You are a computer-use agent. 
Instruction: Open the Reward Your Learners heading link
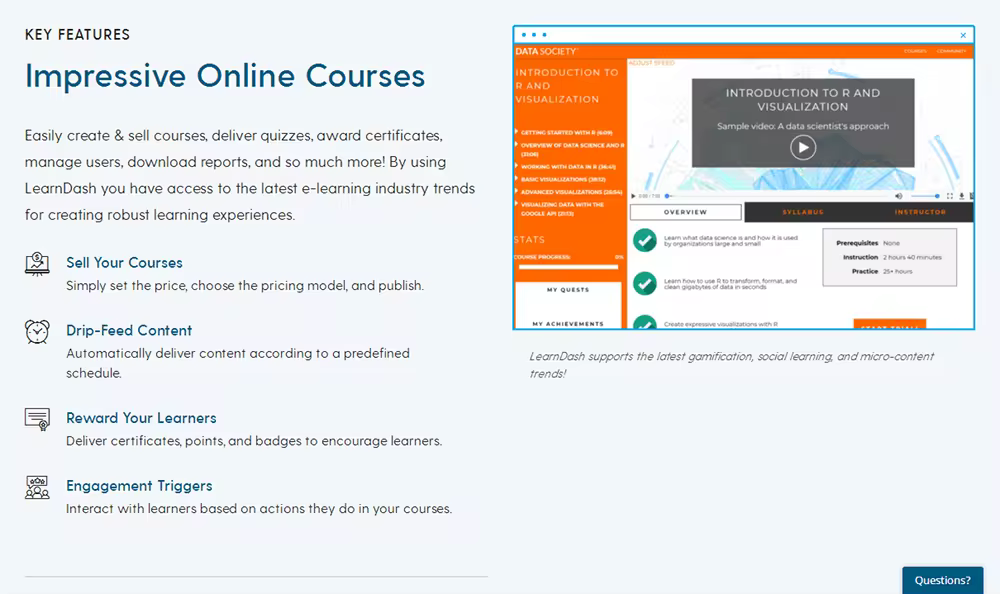141,418
